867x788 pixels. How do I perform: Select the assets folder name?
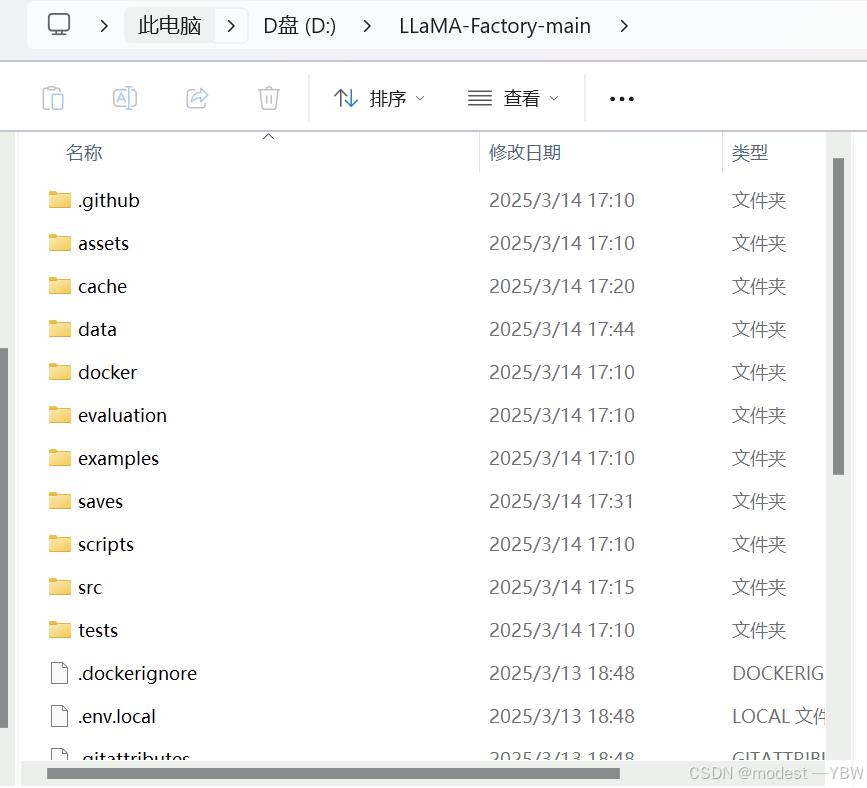[x=103, y=243]
